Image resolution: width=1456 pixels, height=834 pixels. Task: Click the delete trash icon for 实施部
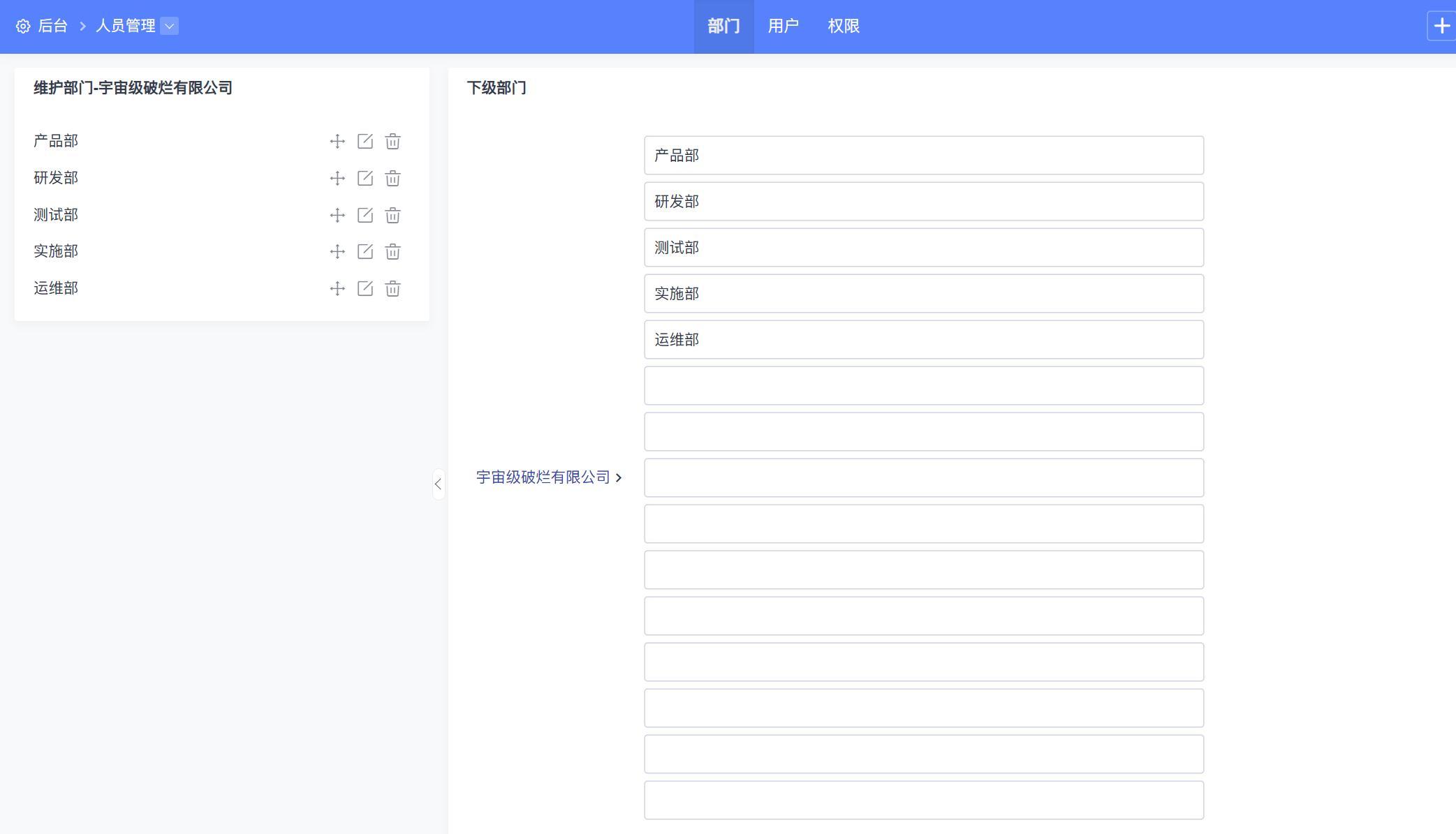click(392, 252)
